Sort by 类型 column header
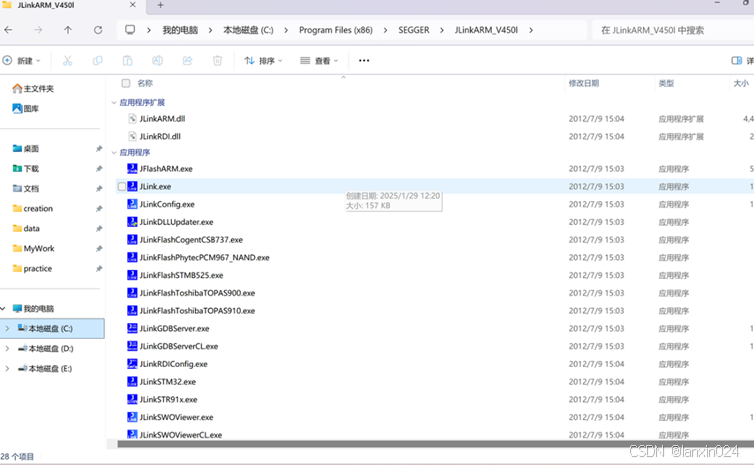Viewport: 754px width, 465px height. pyautogui.click(x=666, y=83)
